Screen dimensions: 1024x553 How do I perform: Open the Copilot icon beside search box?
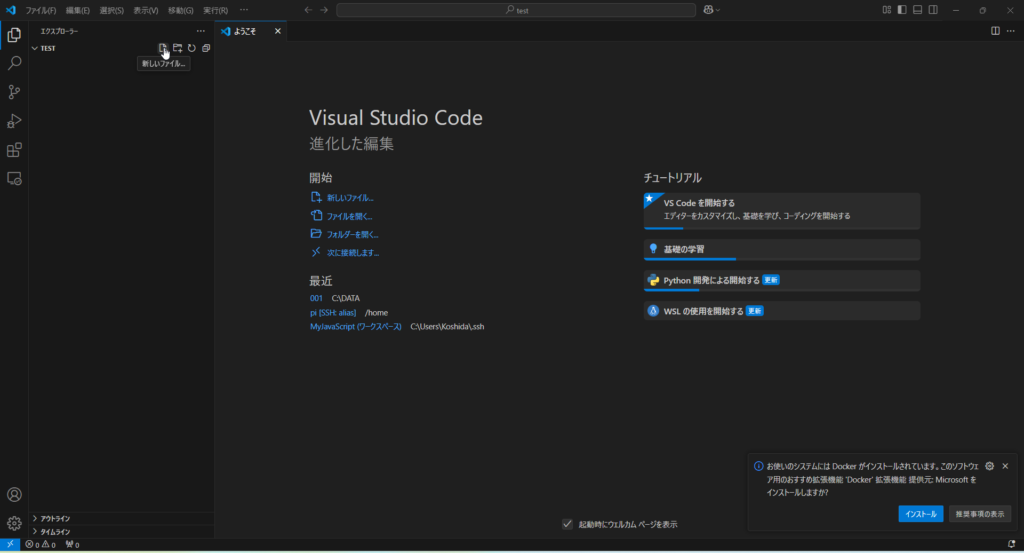click(x=709, y=10)
